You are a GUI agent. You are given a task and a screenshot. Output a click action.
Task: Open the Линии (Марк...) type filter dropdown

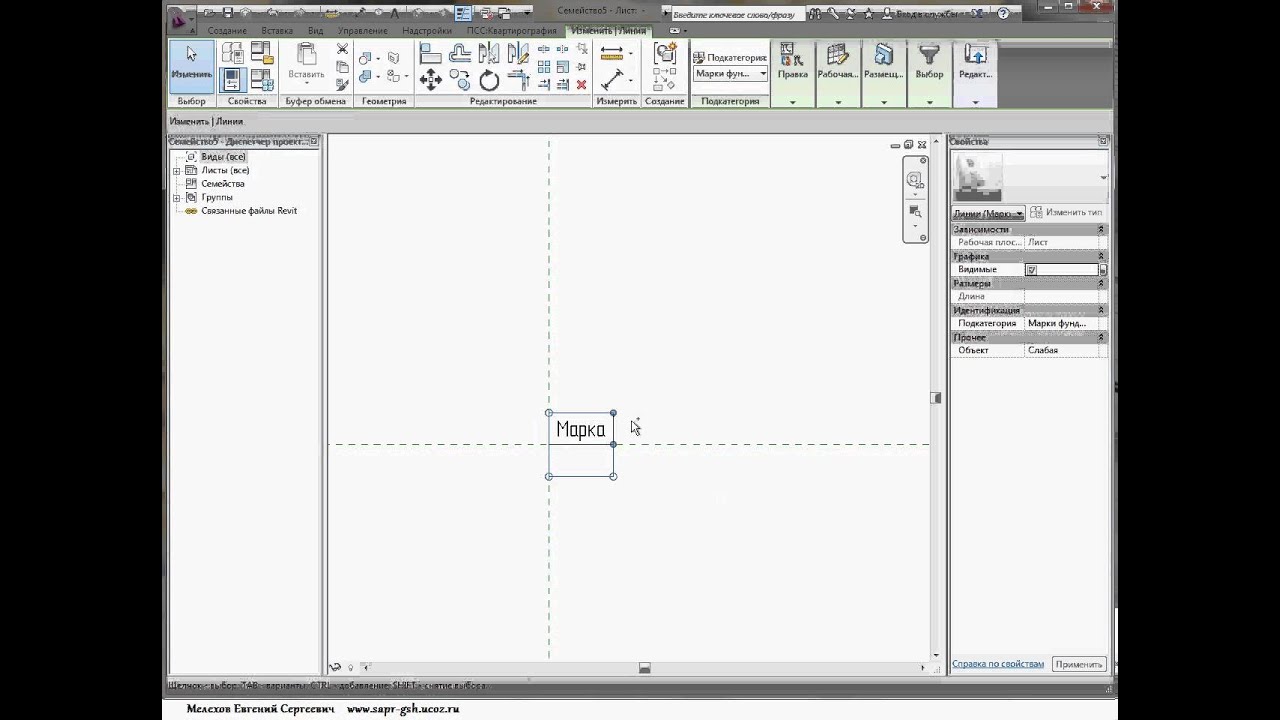point(988,213)
